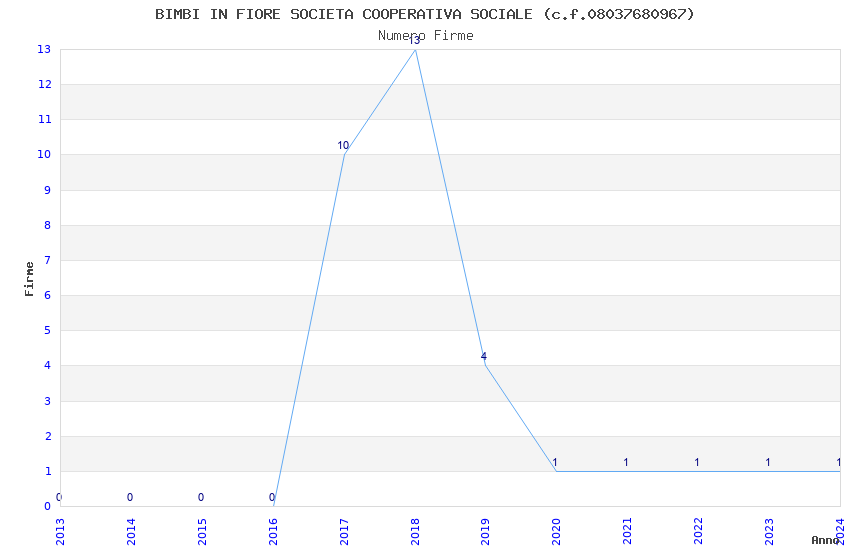
Task: Select the 2020 year label on x-axis
Action: point(557,532)
